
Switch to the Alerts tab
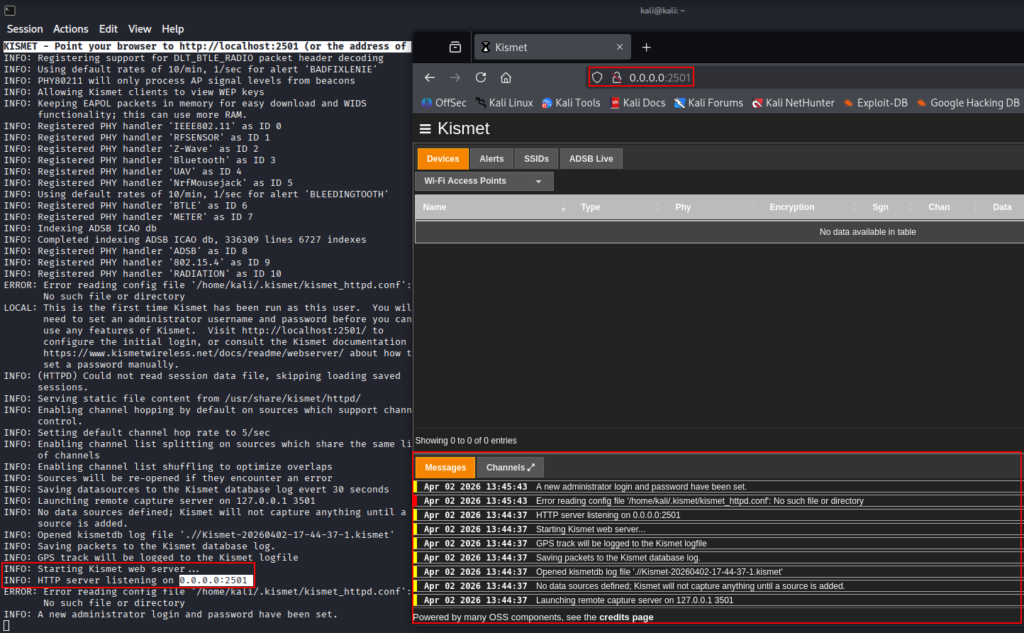click(491, 158)
